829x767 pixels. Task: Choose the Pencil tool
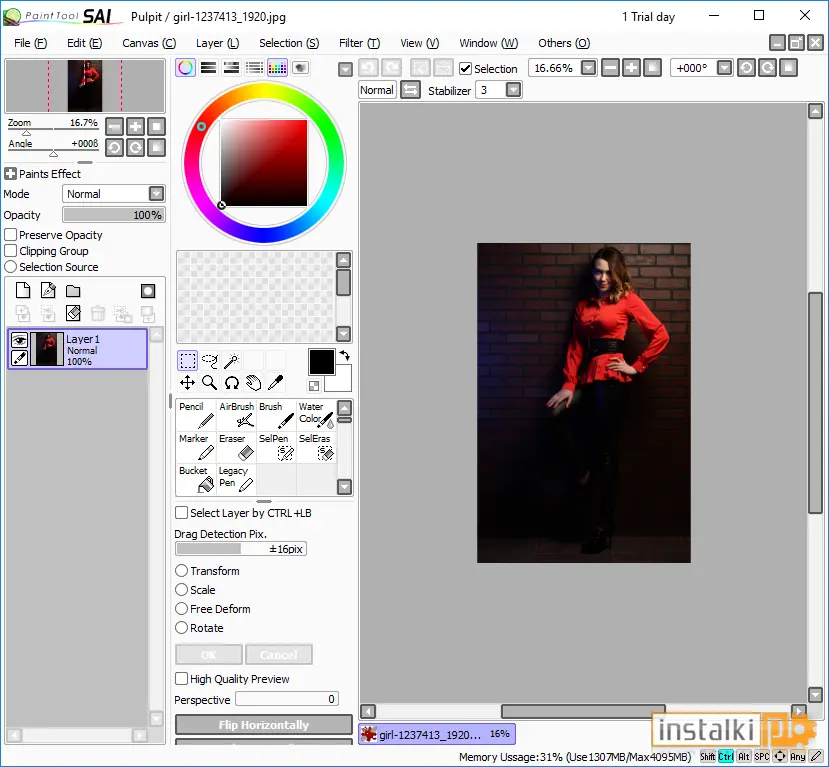pos(196,415)
